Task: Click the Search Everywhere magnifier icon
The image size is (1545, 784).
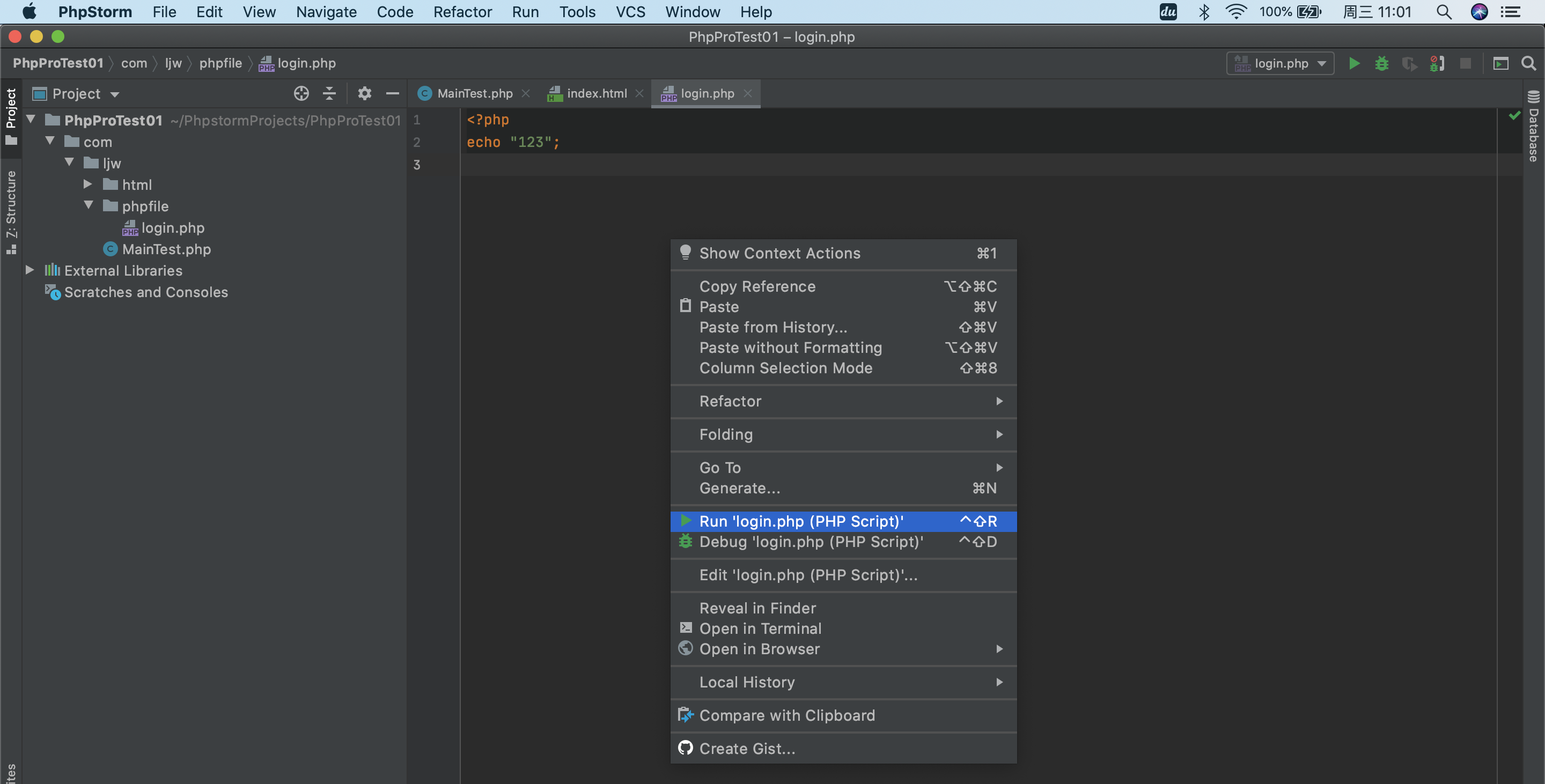Action: click(x=1529, y=63)
